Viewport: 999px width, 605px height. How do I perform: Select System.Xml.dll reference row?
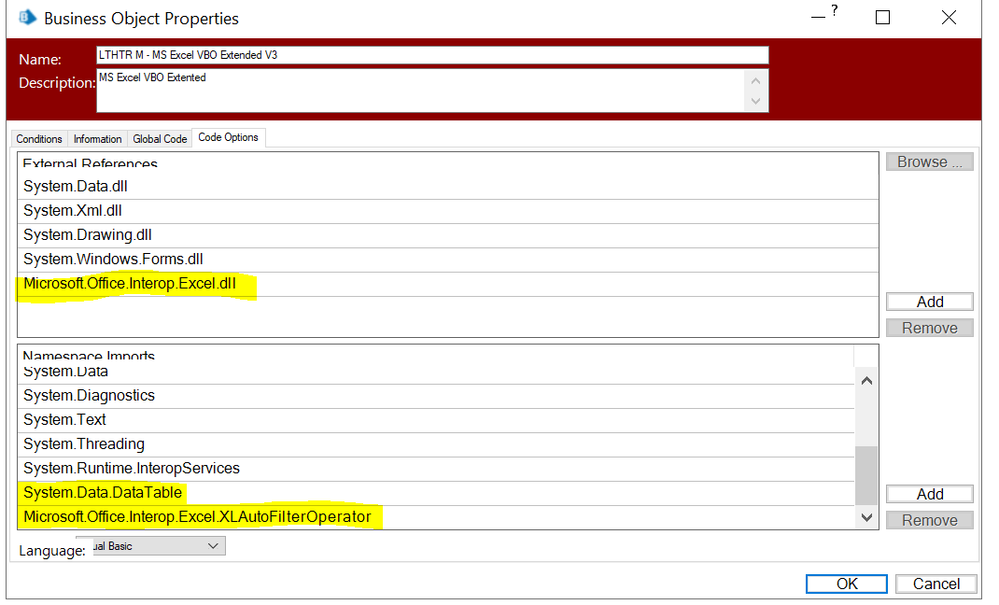(448, 211)
